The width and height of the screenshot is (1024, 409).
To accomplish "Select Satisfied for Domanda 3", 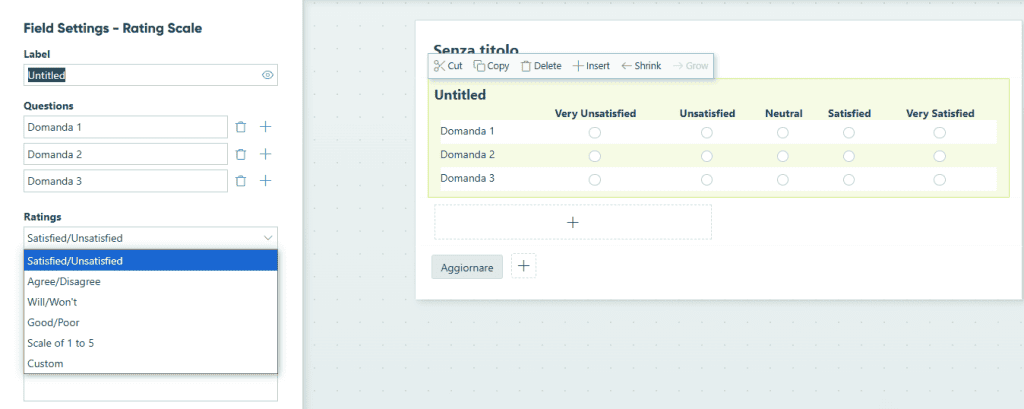I will [x=849, y=180].
